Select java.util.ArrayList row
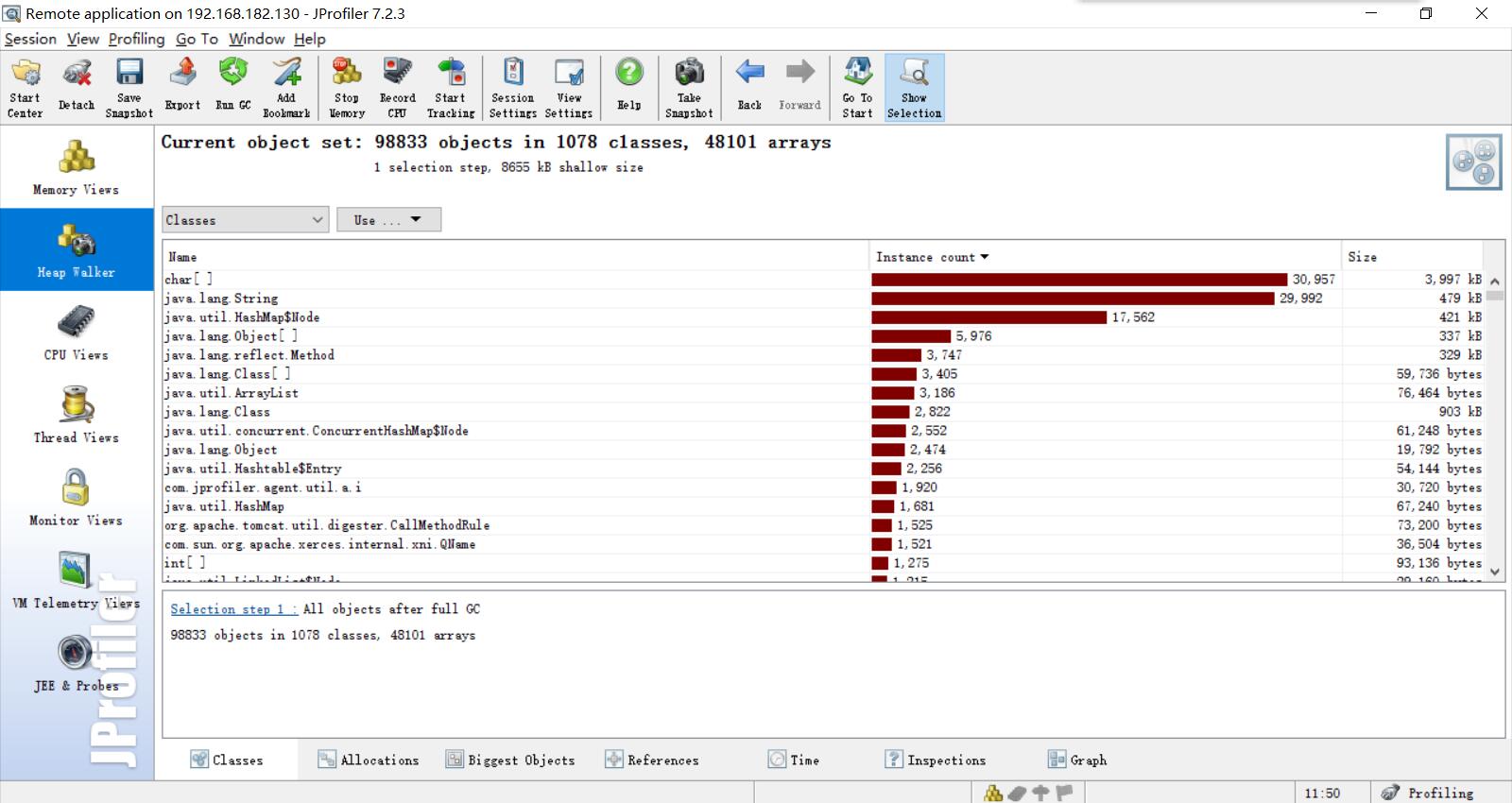 (822, 392)
